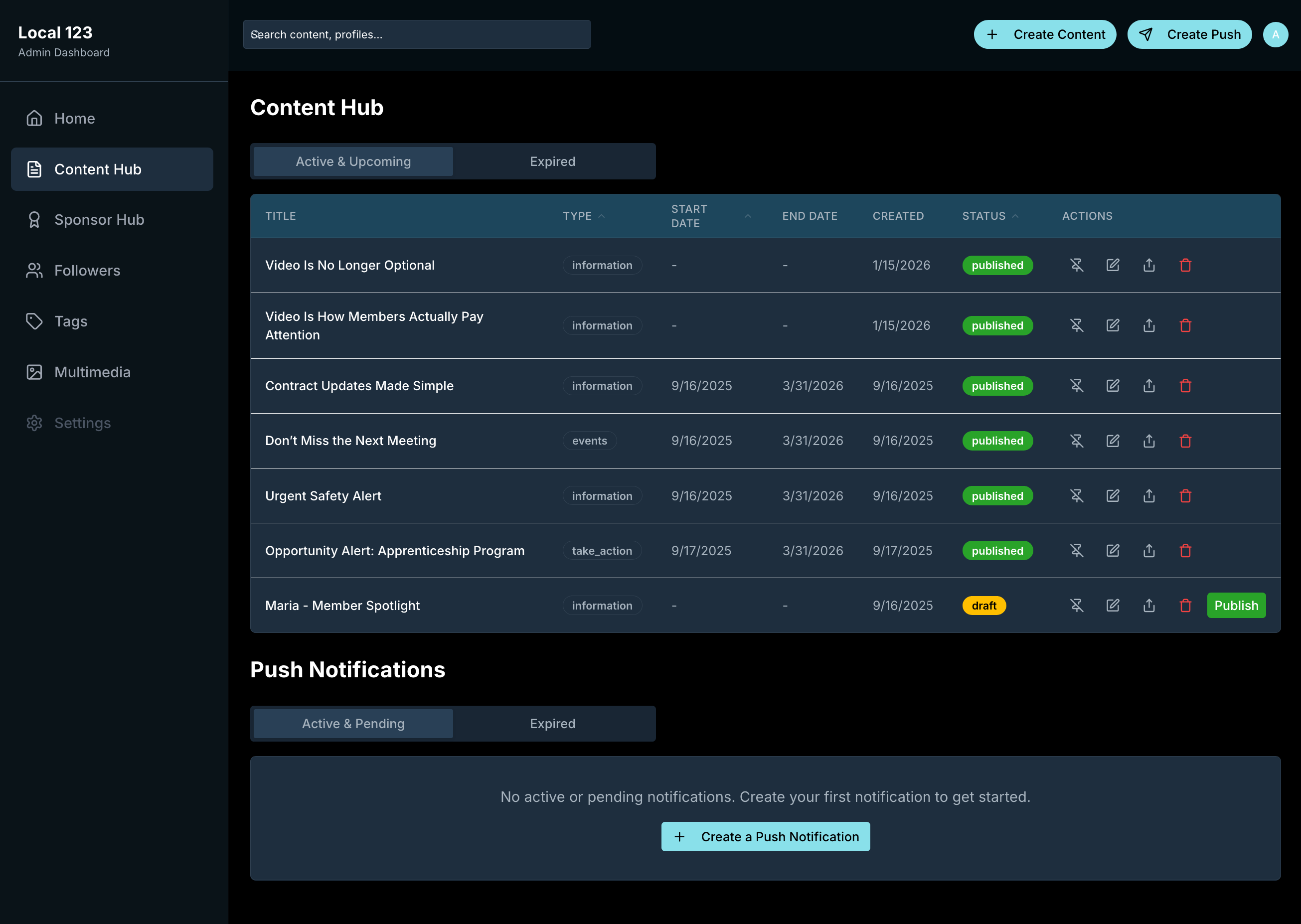The image size is (1301, 924).
Task: Switch to the Expired content tab
Action: tap(552, 161)
